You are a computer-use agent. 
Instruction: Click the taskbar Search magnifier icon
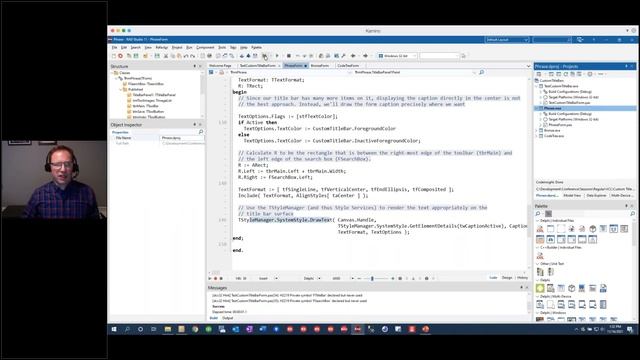[127, 329]
